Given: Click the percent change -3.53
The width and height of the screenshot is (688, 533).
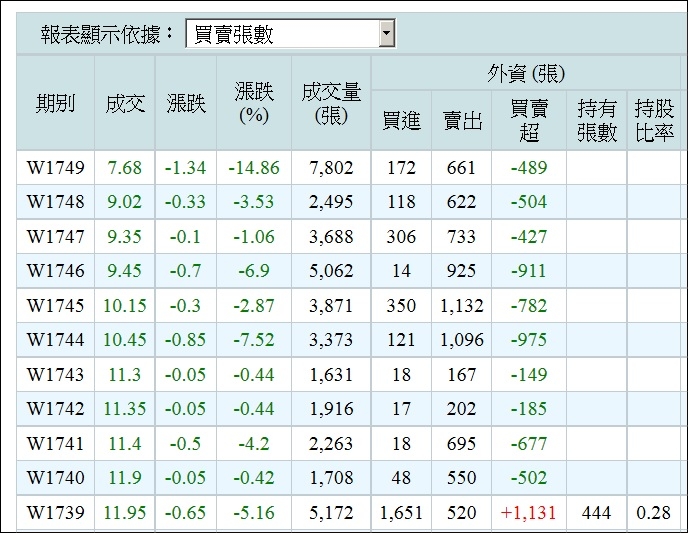Looking at the screenshot, I should (254, 202).
